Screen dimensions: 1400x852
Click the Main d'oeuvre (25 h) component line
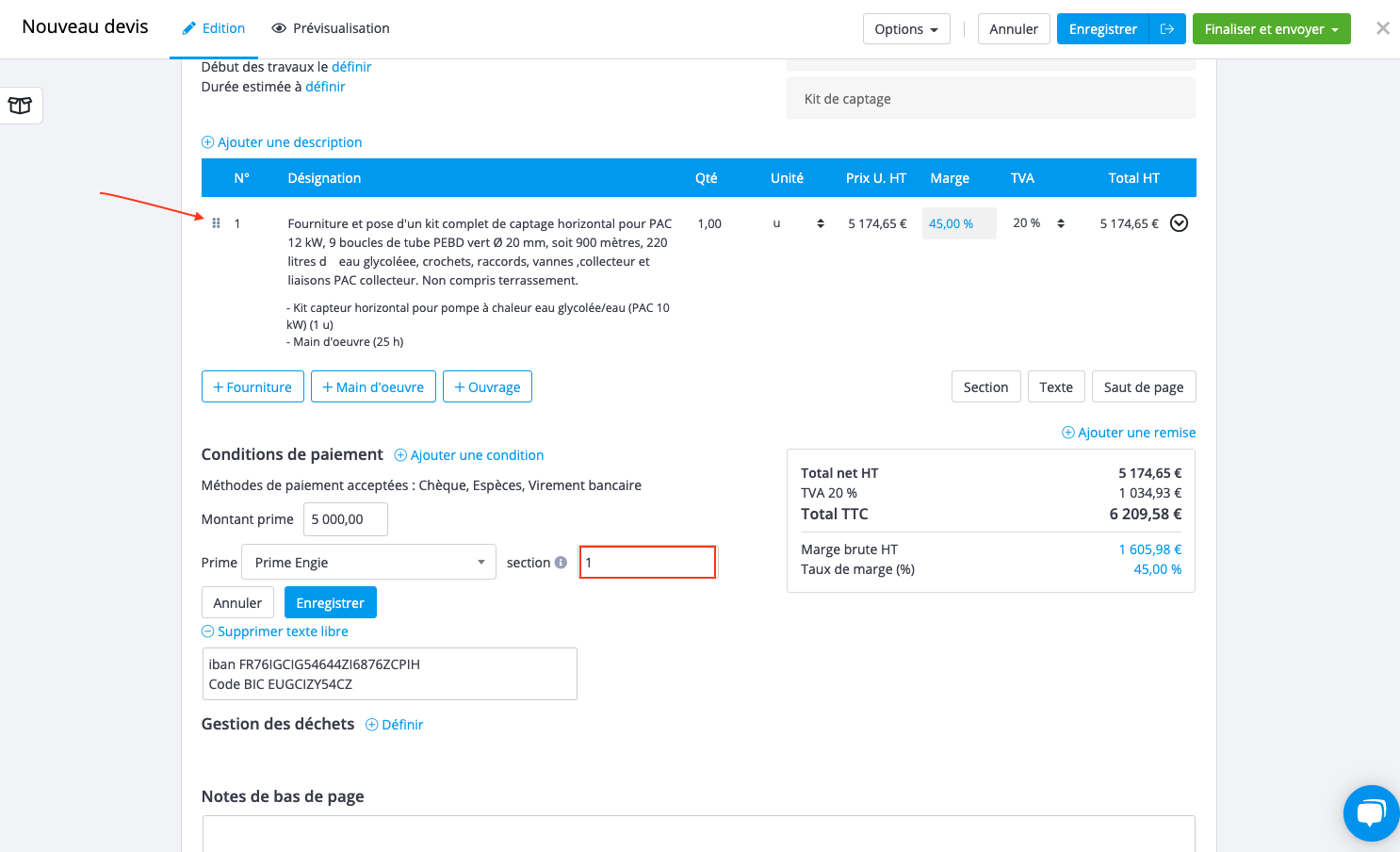click(x=345, y=342)
